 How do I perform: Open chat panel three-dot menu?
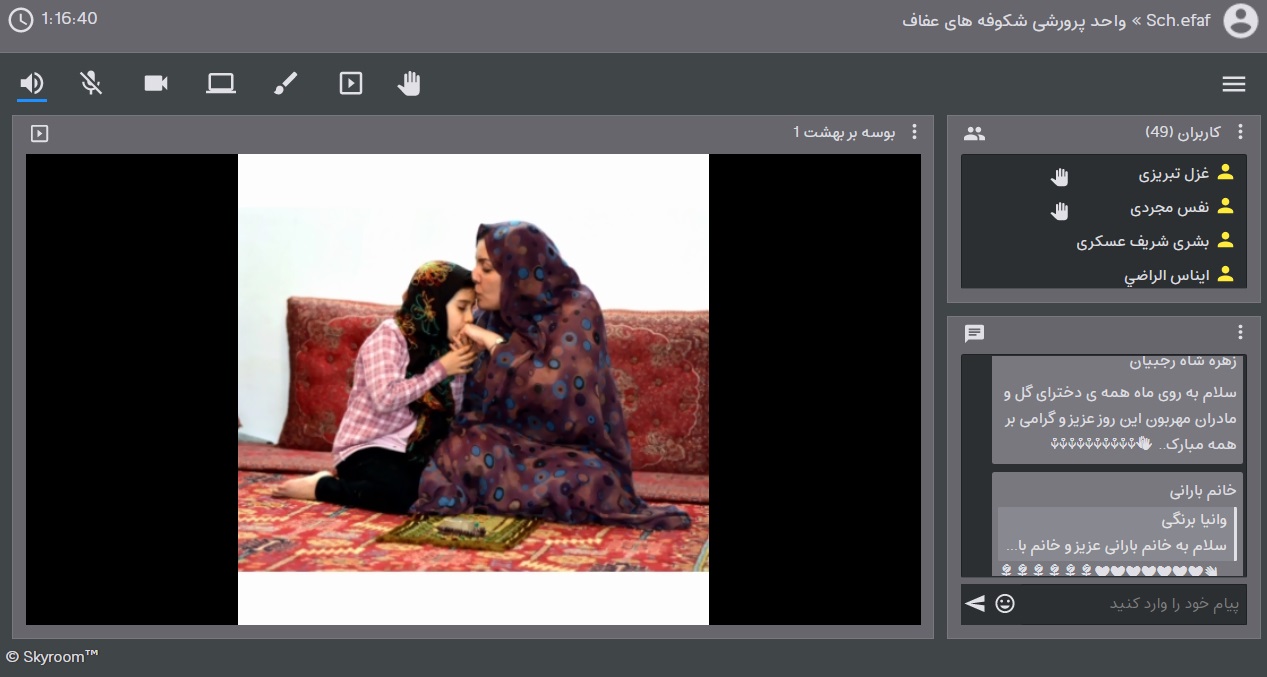(1241, 333)
